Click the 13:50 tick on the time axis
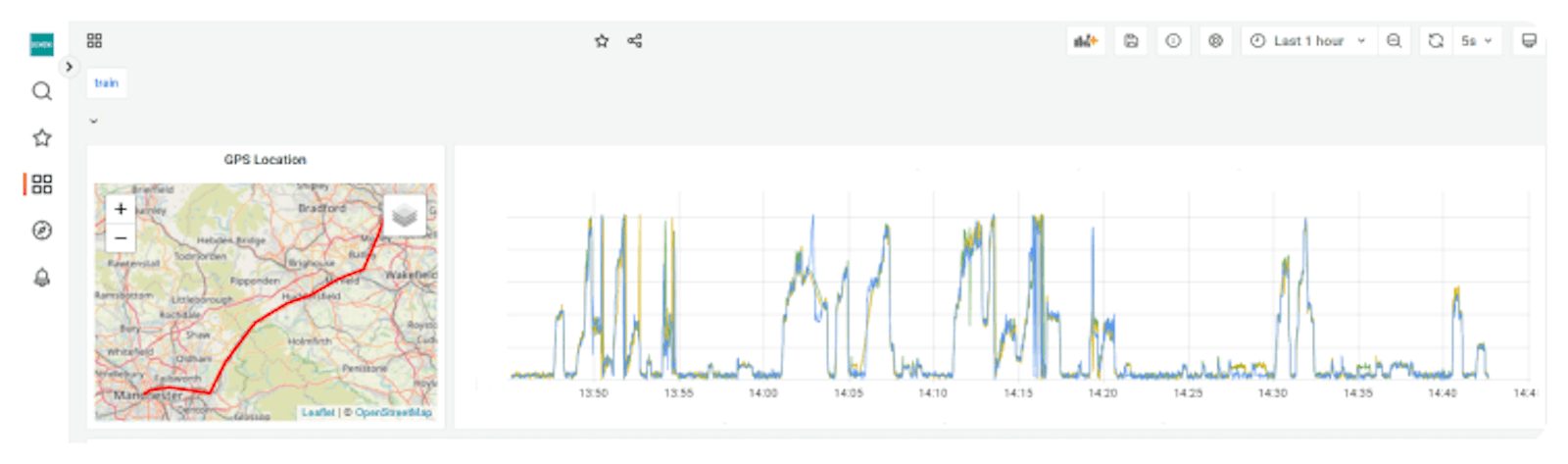The image size is (1568, 464). click(x=593, y=392)
